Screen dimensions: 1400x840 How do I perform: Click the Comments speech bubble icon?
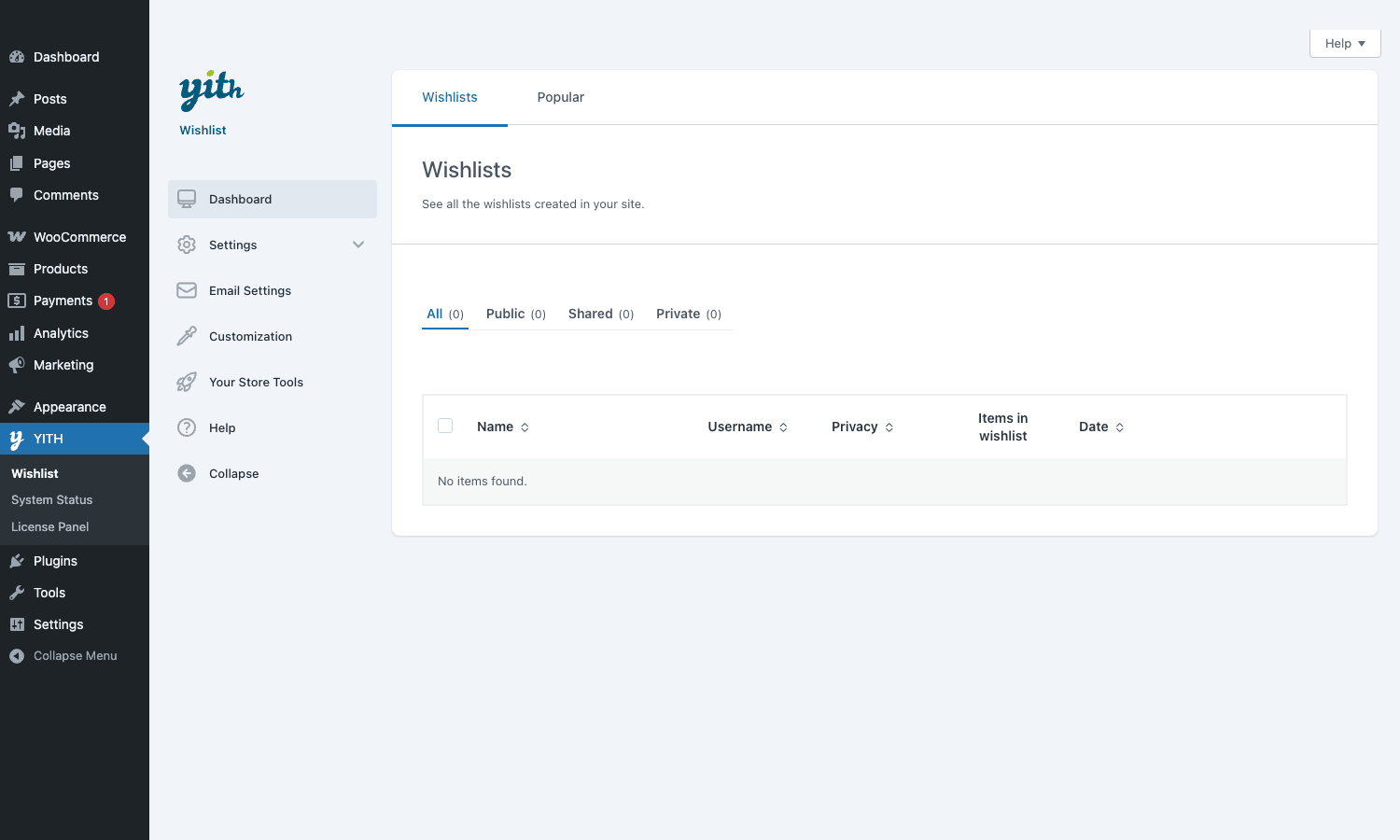tap(17, 195)
